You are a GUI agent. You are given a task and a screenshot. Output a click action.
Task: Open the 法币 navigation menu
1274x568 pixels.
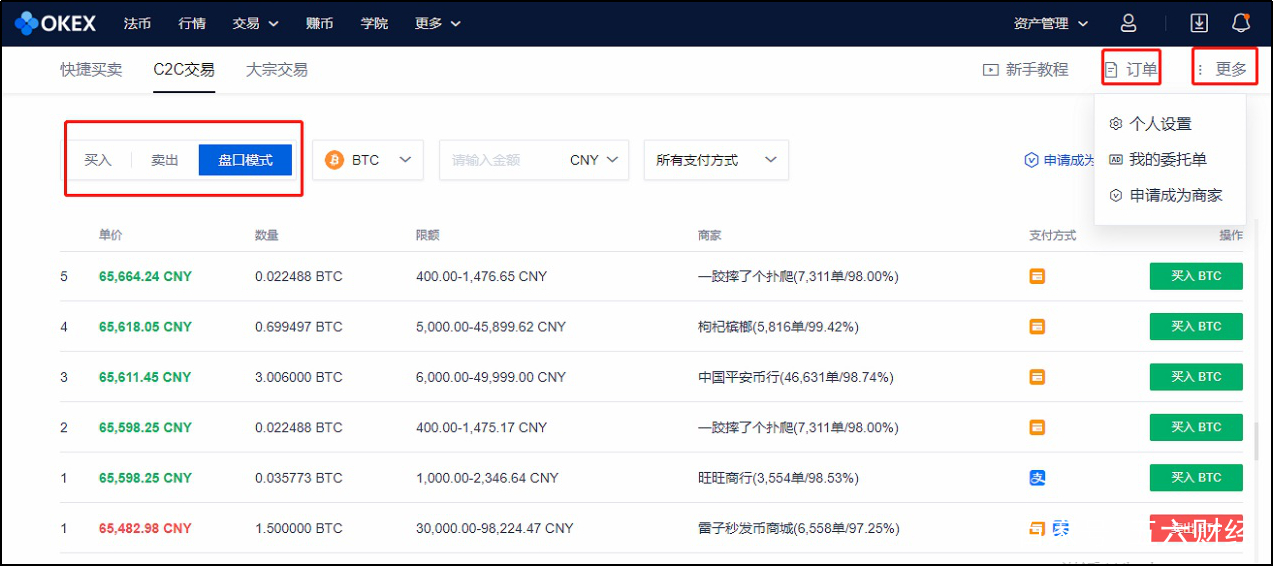pos(137,23)
